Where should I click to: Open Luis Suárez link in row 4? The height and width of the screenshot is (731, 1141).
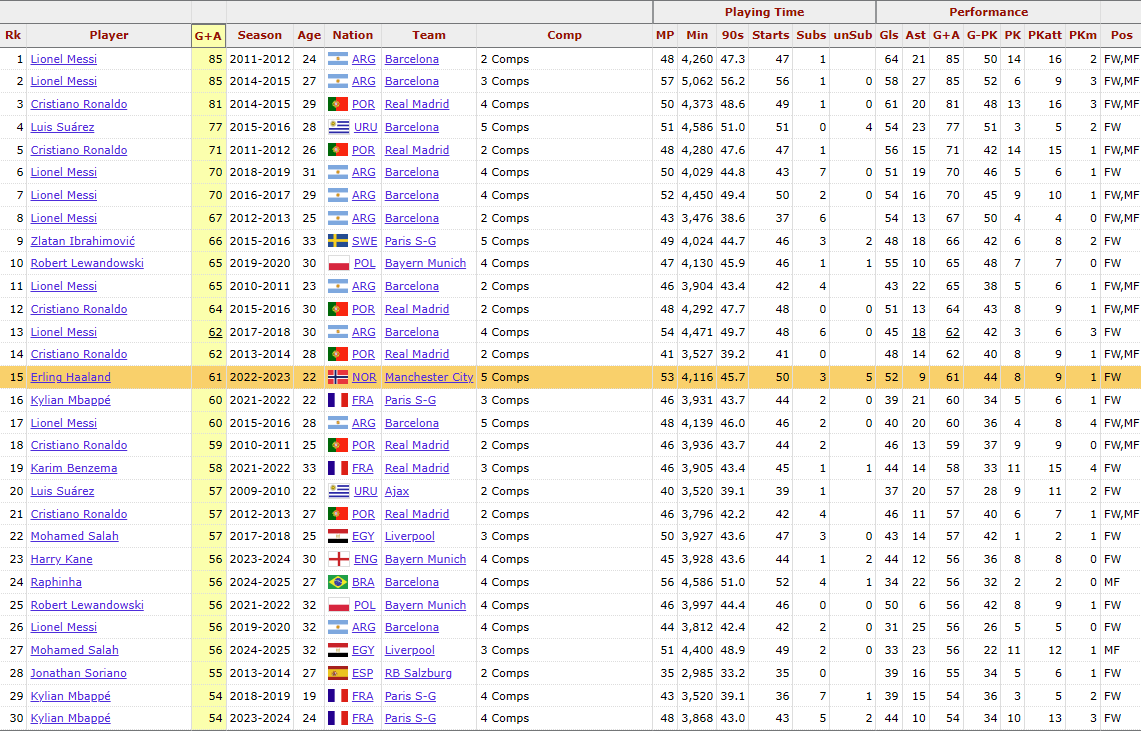[62, 127]
